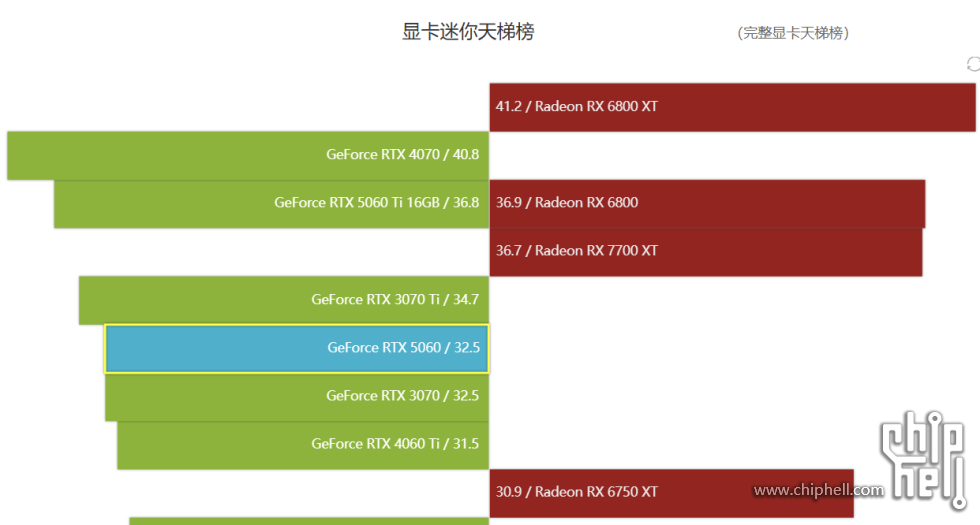Click the Radeon RX 6750 XT bar
Image resolution: width=980 pixels, height=525 pixels.
click(x=671, y=493)
